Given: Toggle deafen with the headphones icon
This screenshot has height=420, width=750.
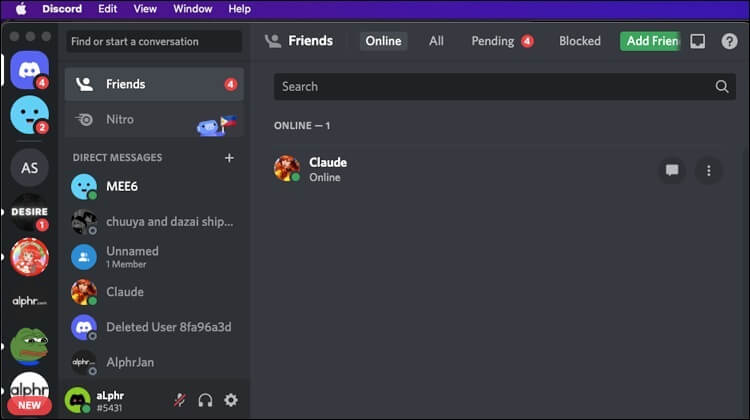Looking at the screenshot, I should coord(205,400).
